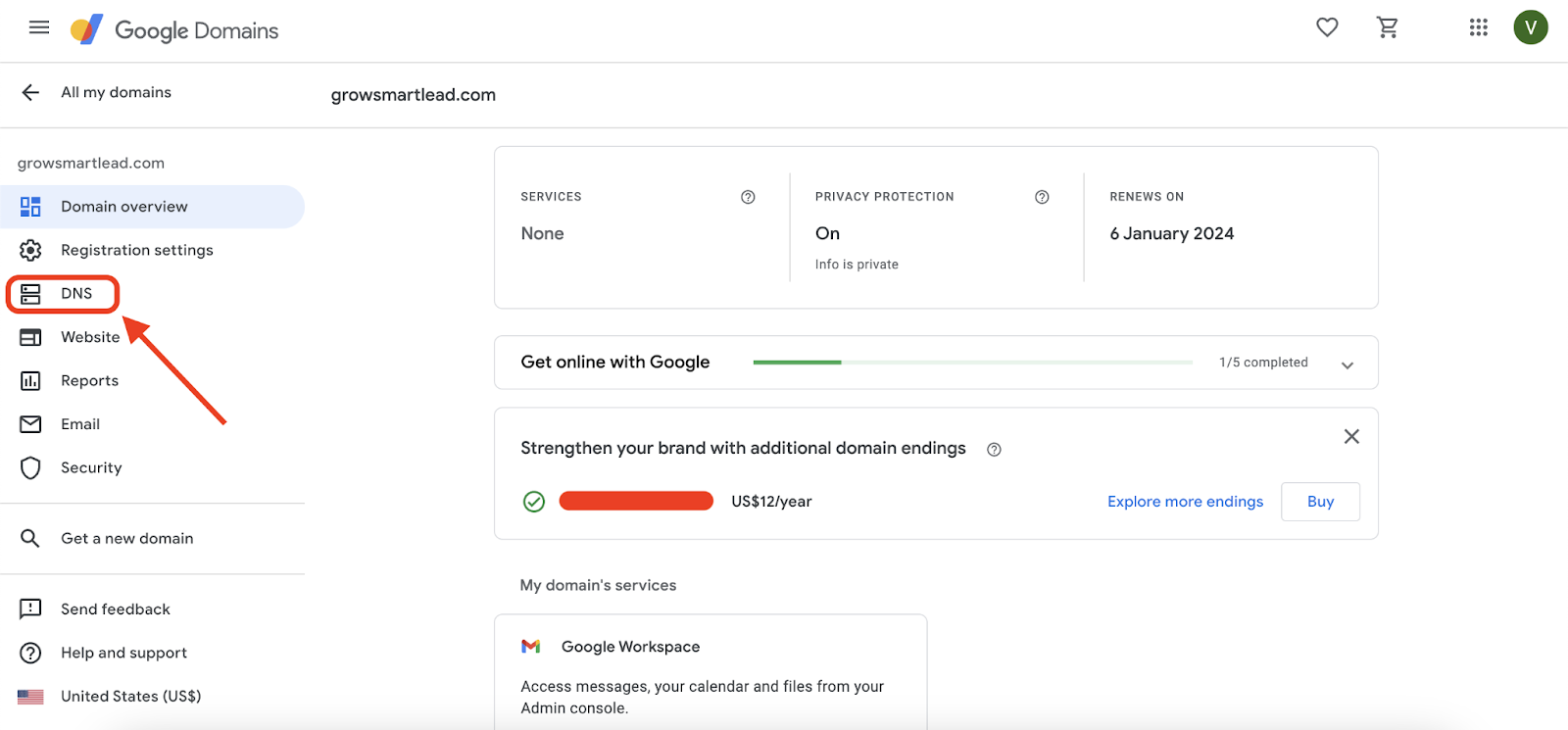This screenshot has height=730, width=1568.
Task: Click Explore more endings link
Action: [x=1185, y=502]
